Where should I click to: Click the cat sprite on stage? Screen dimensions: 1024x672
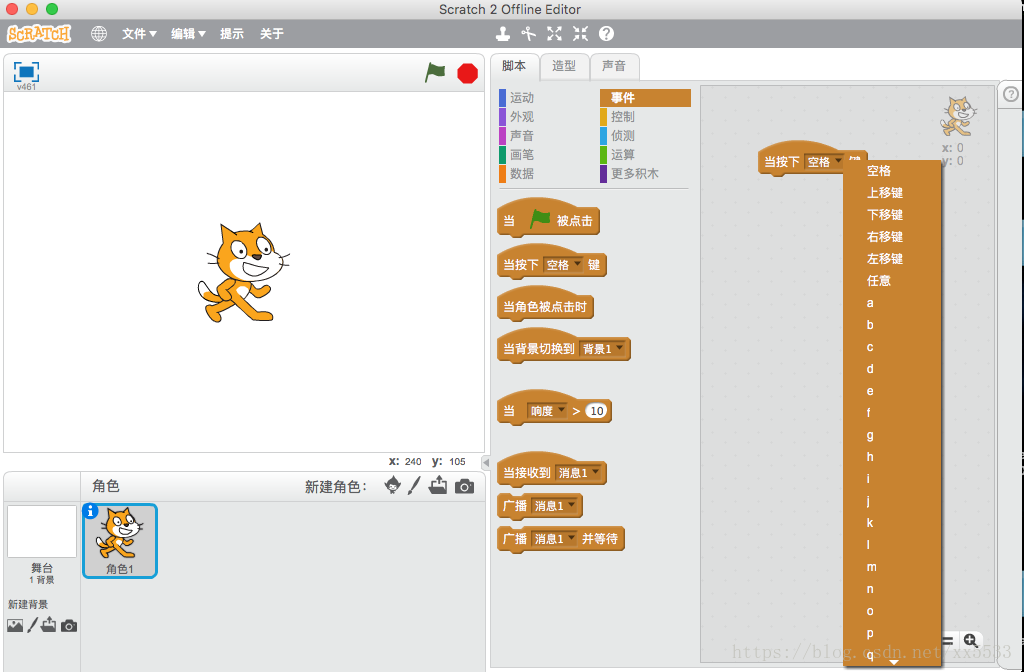243,272
